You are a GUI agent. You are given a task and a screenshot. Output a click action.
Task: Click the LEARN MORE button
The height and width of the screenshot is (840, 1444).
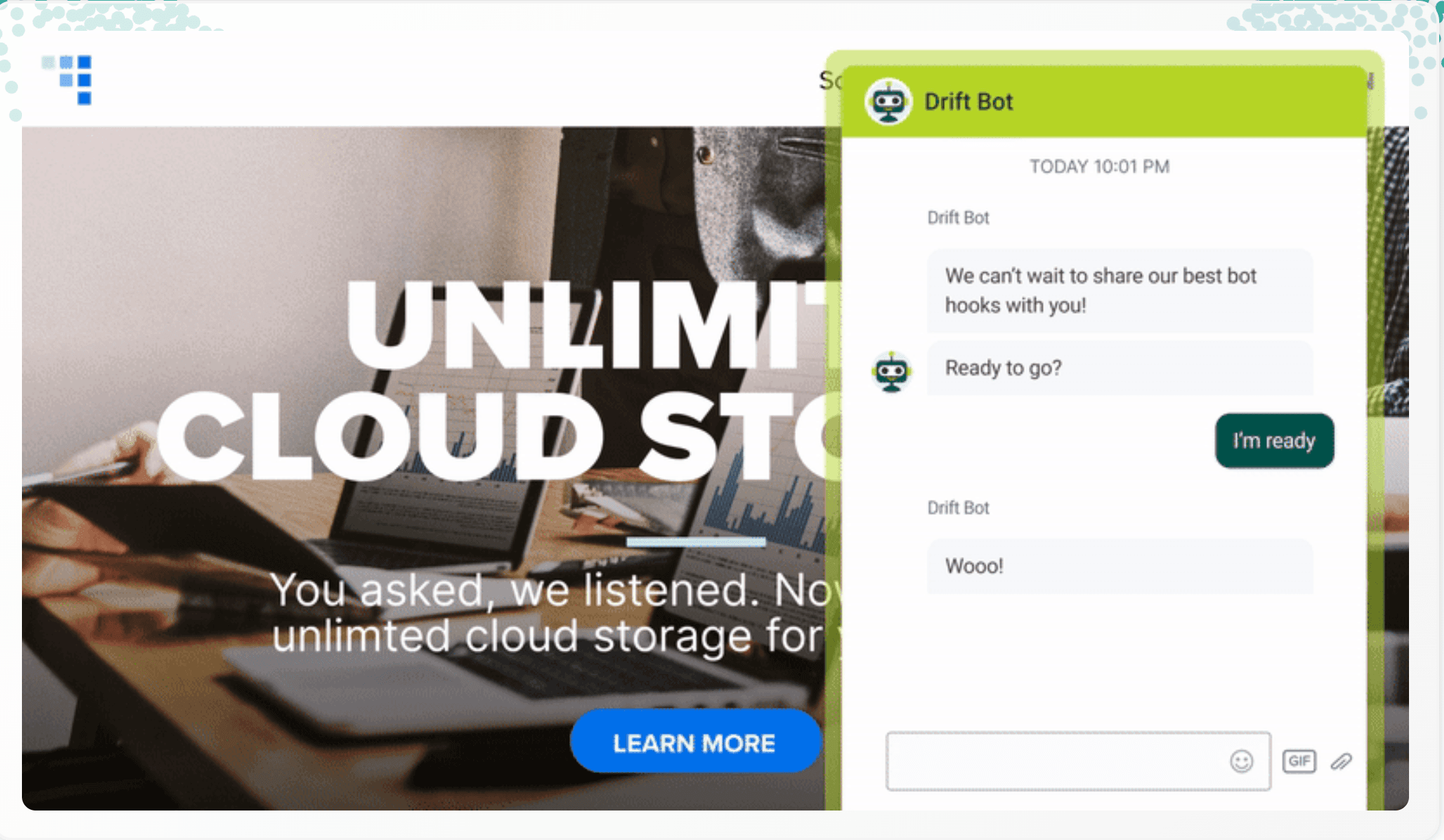[x=695, y=742]
